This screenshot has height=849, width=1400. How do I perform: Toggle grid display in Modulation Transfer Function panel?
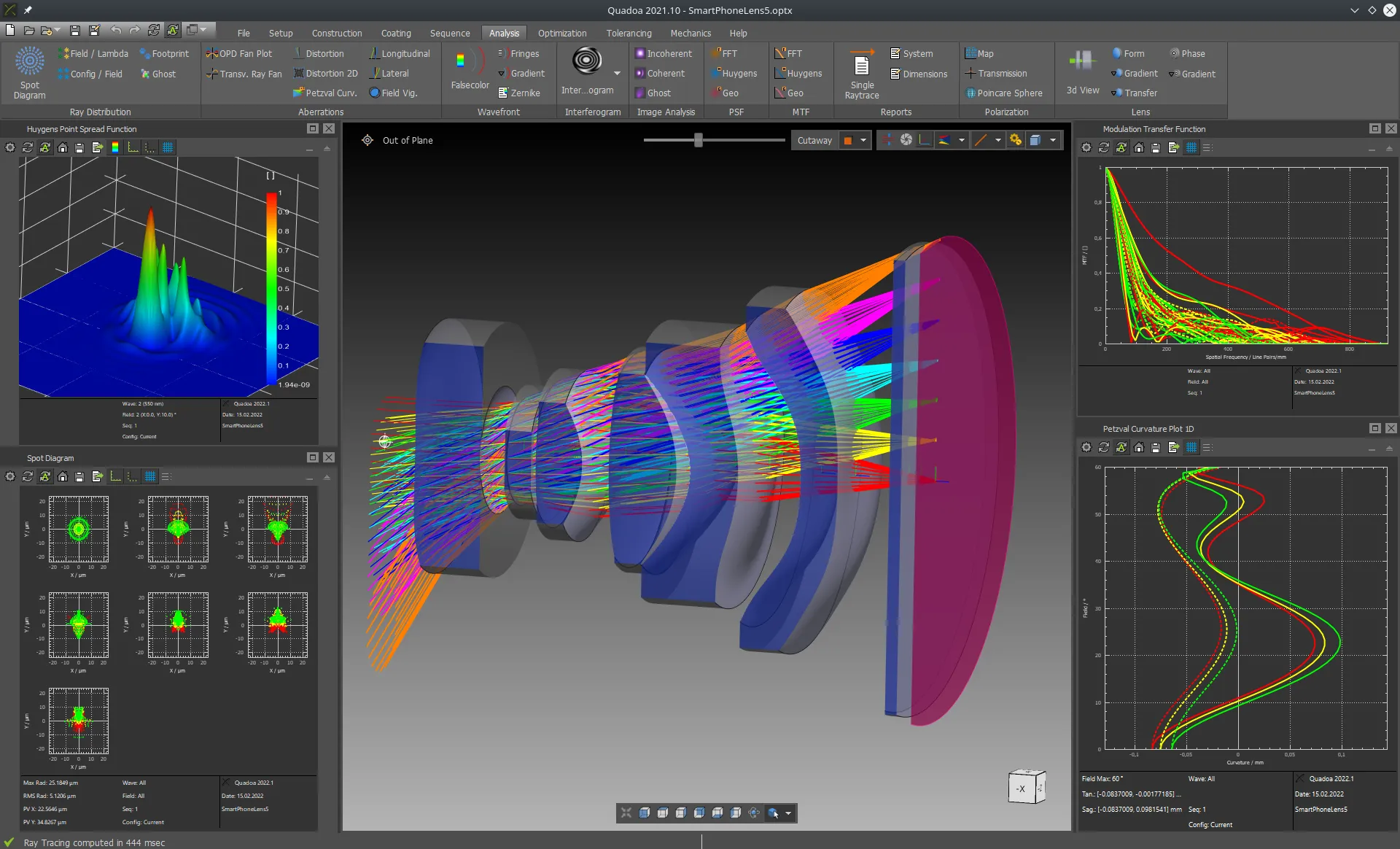1191,147
